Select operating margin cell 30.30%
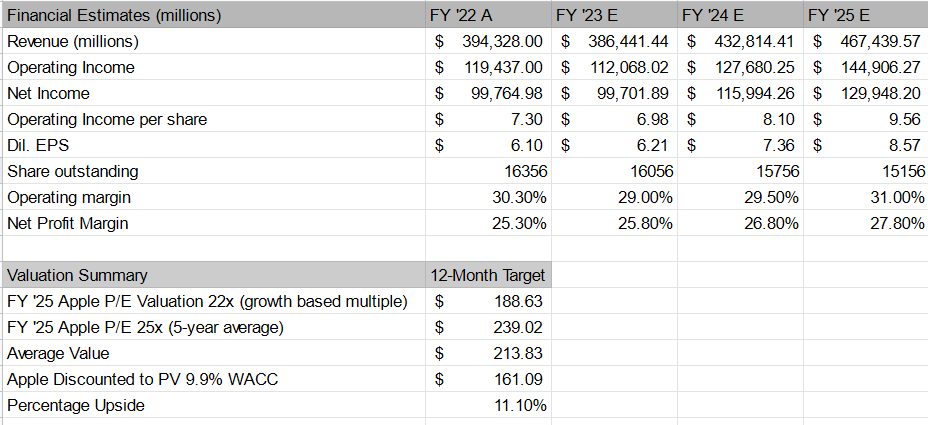 point(488,197)
